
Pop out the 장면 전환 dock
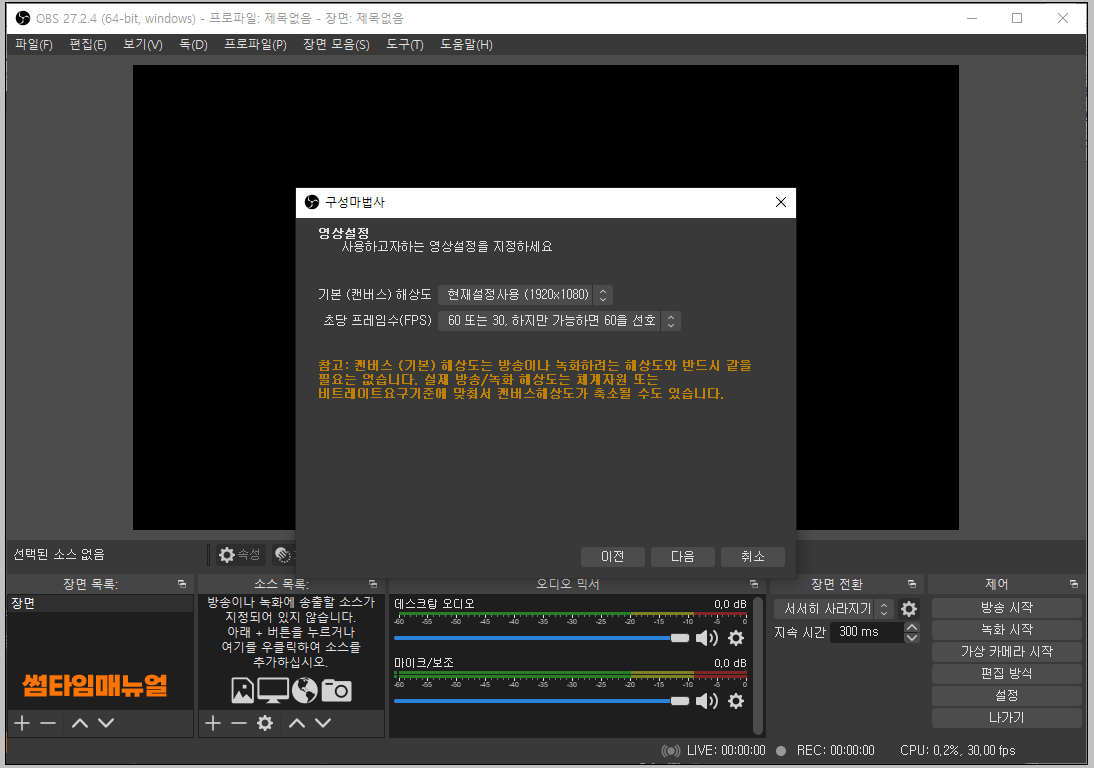click(912, 584)
